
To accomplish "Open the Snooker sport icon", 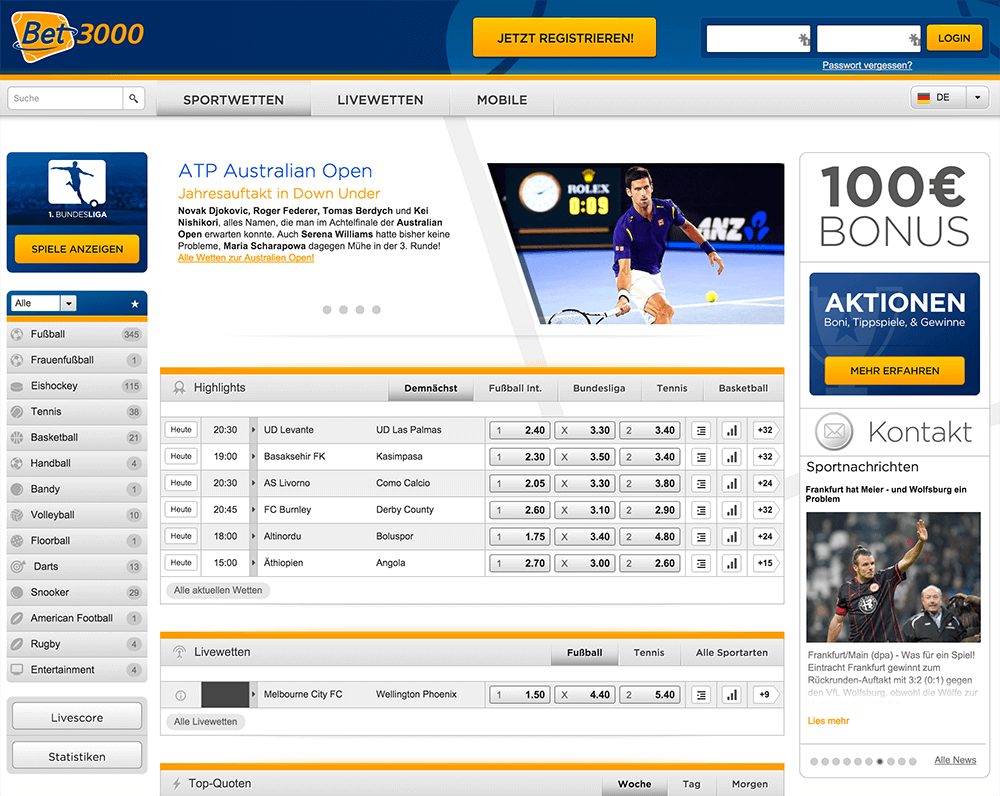I will tap(17, 593).
